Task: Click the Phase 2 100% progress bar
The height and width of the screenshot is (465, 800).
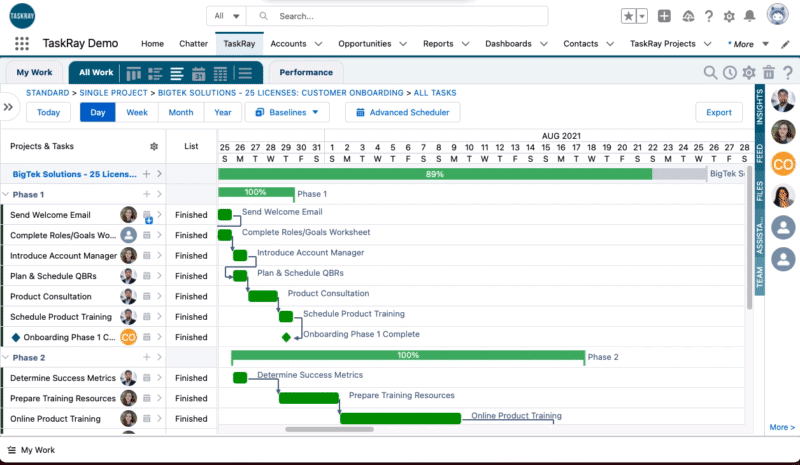Action: click(x=408, y=355)
